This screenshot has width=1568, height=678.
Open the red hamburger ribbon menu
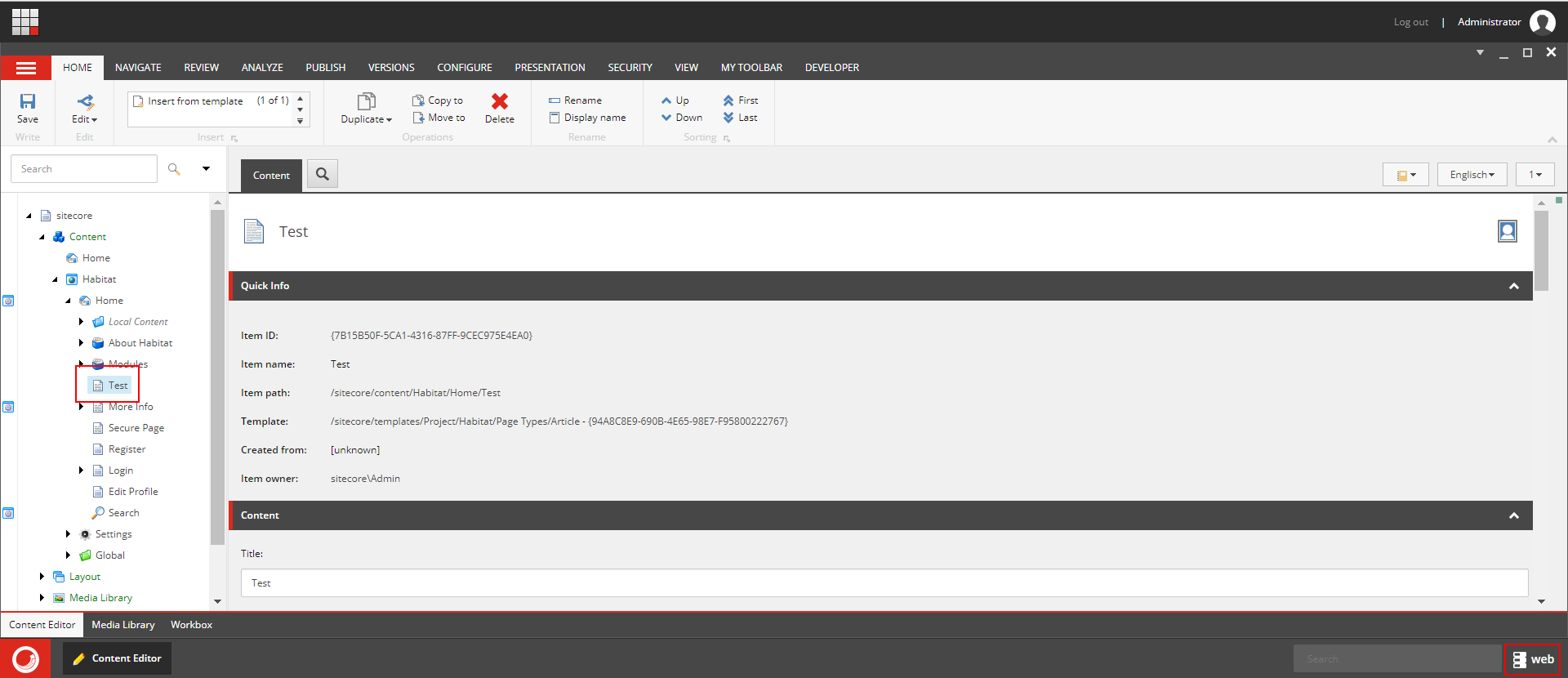point(26,68)
